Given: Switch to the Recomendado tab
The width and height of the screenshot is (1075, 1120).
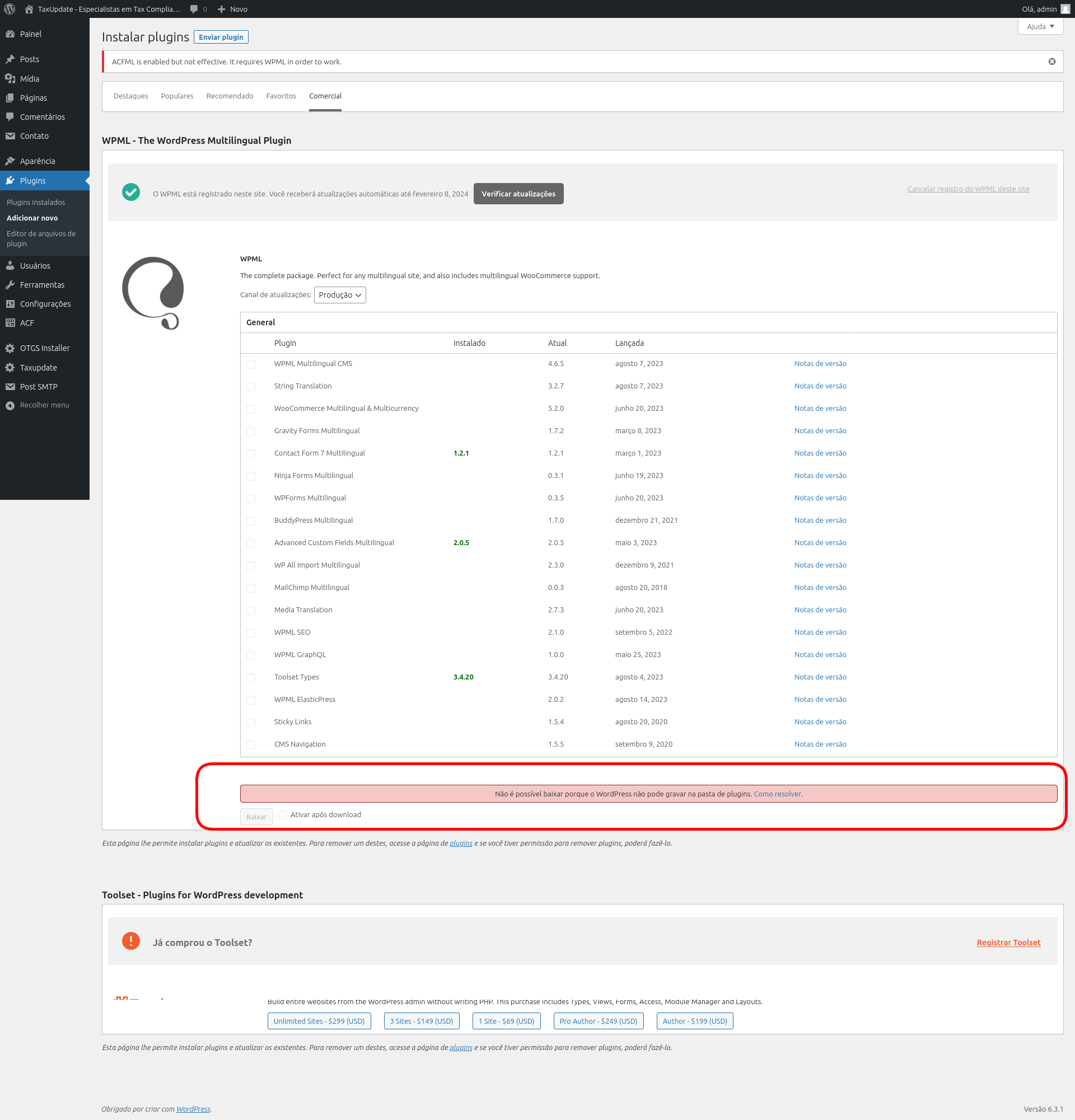Looking at the screenshot, I should [x=230, y=96].
